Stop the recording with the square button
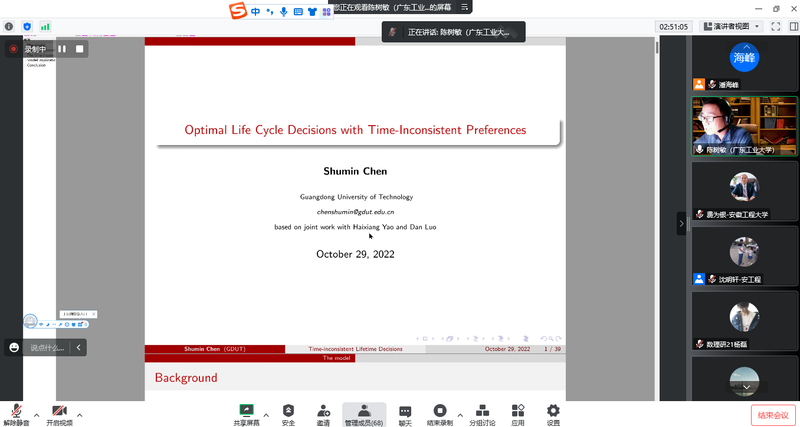 (x=80, y=48)
